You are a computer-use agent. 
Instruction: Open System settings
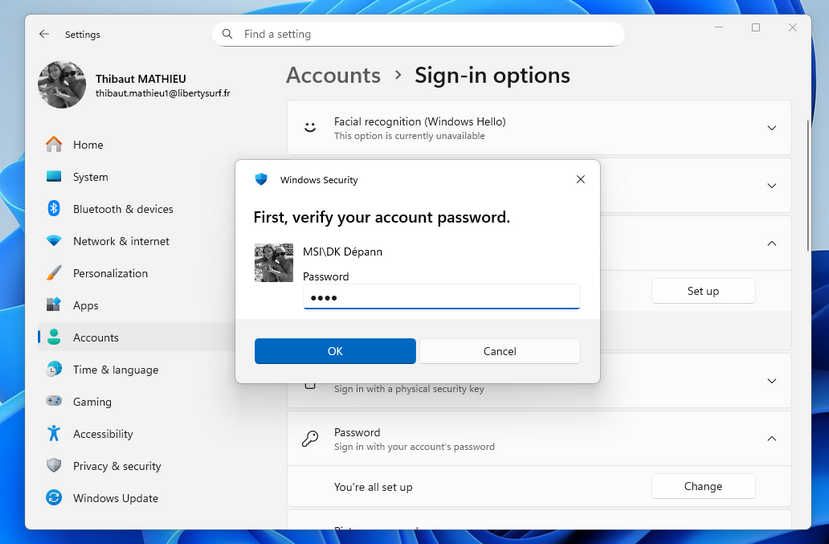(136, 177)
